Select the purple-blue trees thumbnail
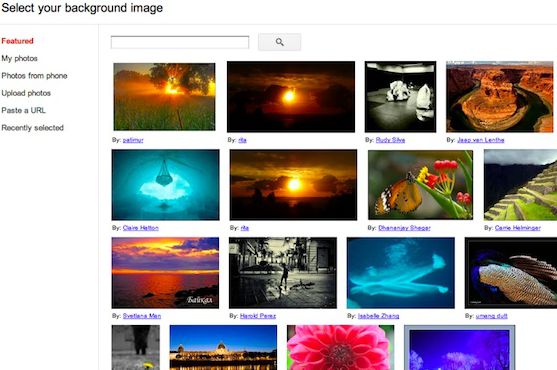 [460, 348]
